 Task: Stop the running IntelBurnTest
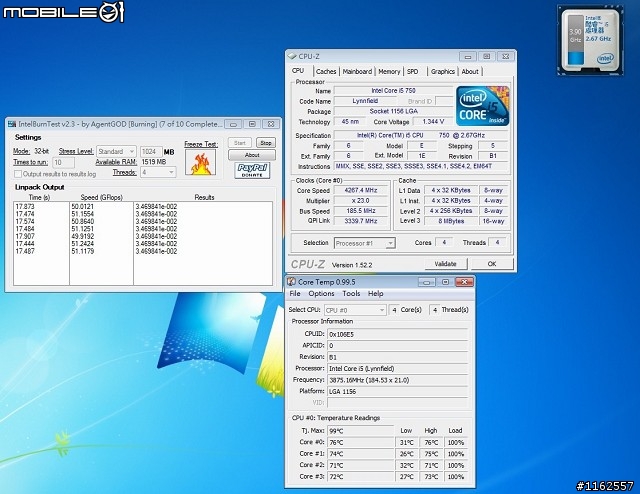click(x=266, y=143)
